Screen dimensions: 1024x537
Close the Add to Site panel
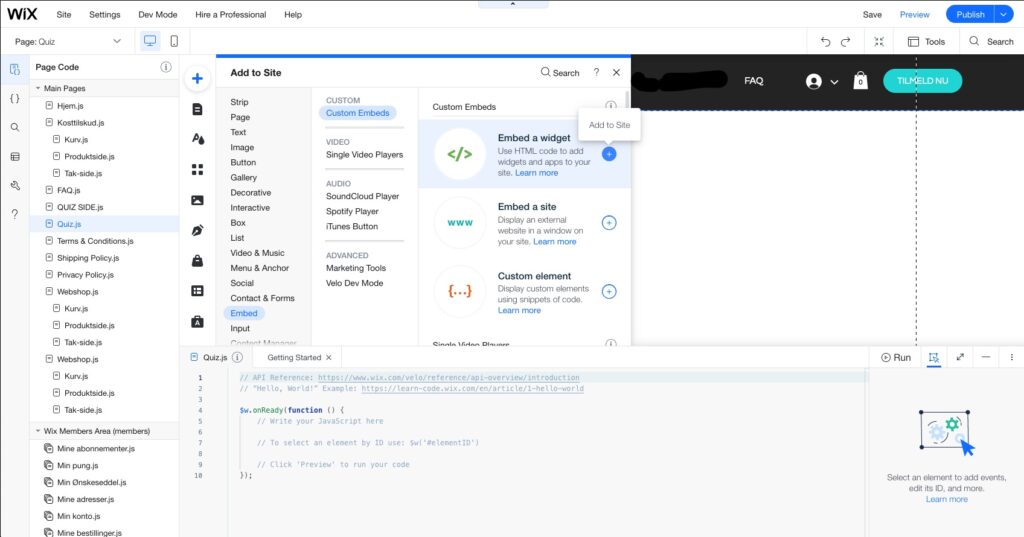pyautogui.click(x=616, y=73)
